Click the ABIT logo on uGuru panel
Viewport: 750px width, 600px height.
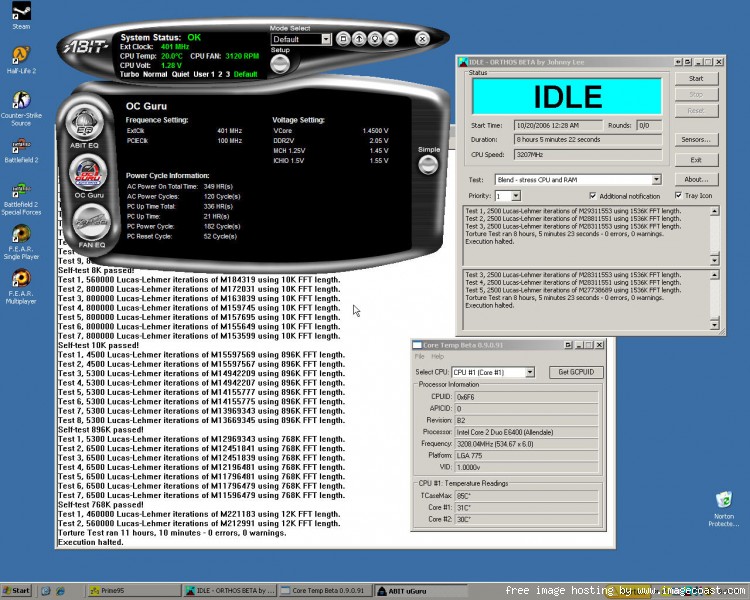tap(86, 47)
